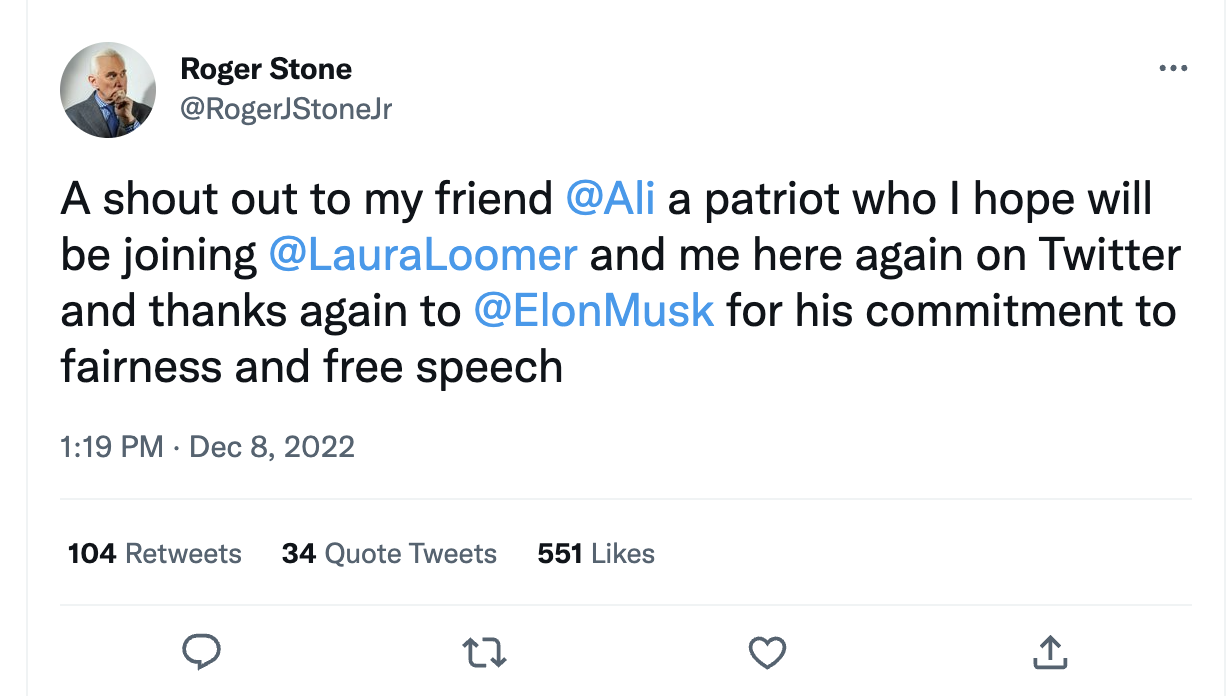Open the @RogerJStoneJr handle link

click(x=285, y=109)
